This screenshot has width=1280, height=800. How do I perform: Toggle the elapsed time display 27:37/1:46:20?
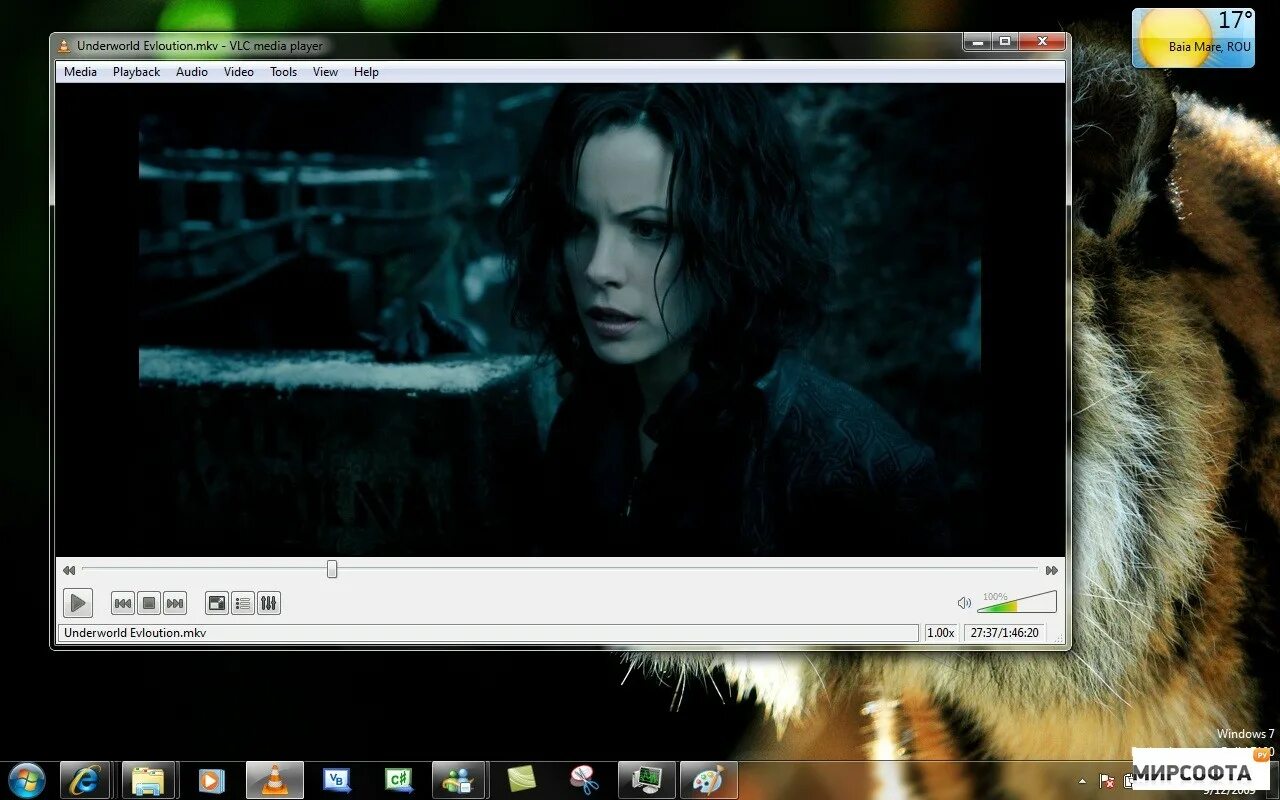[1004, 633]
